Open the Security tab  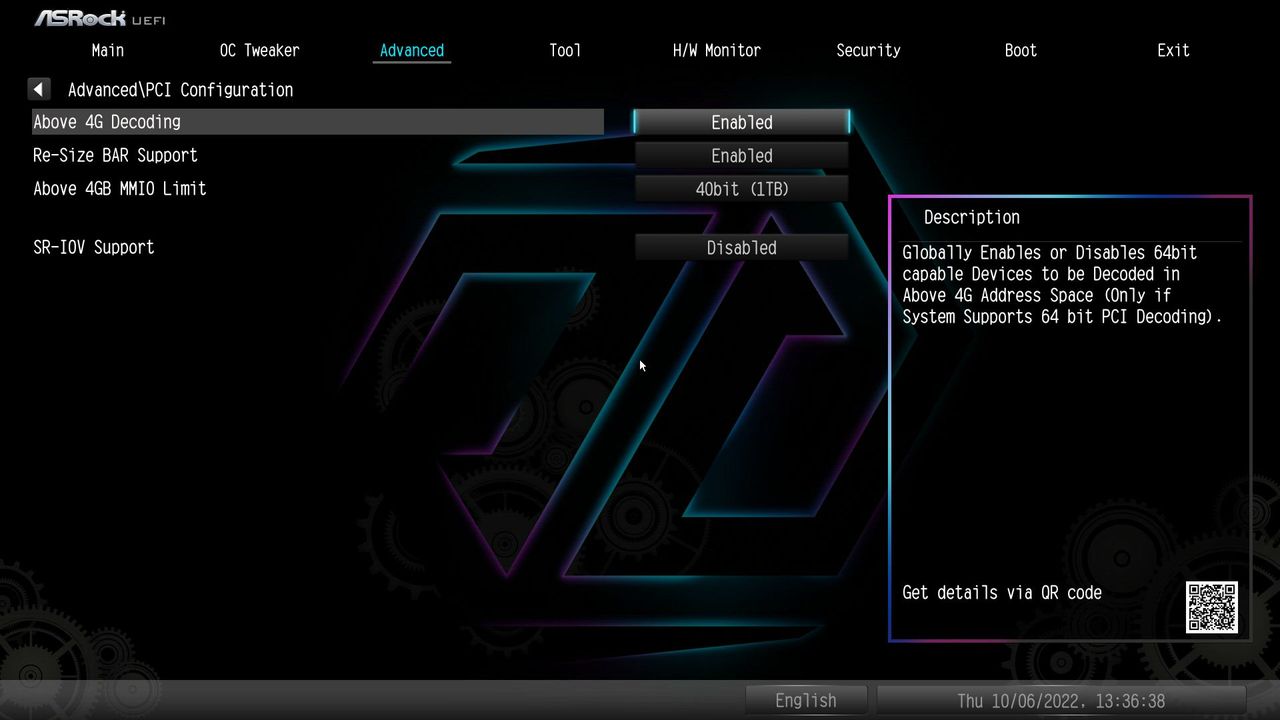(868, 50)
